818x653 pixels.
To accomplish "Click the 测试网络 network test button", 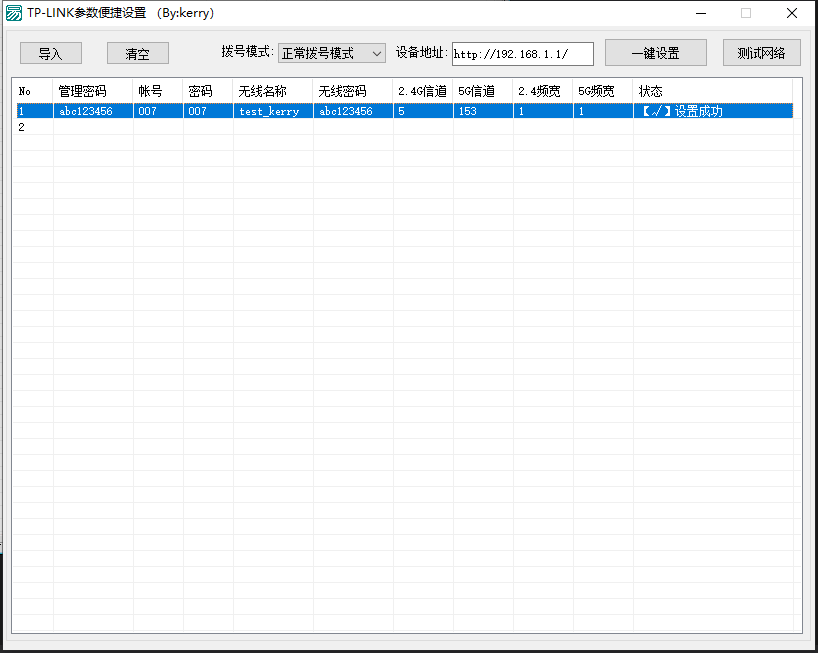I will click(x=762, y=53).
